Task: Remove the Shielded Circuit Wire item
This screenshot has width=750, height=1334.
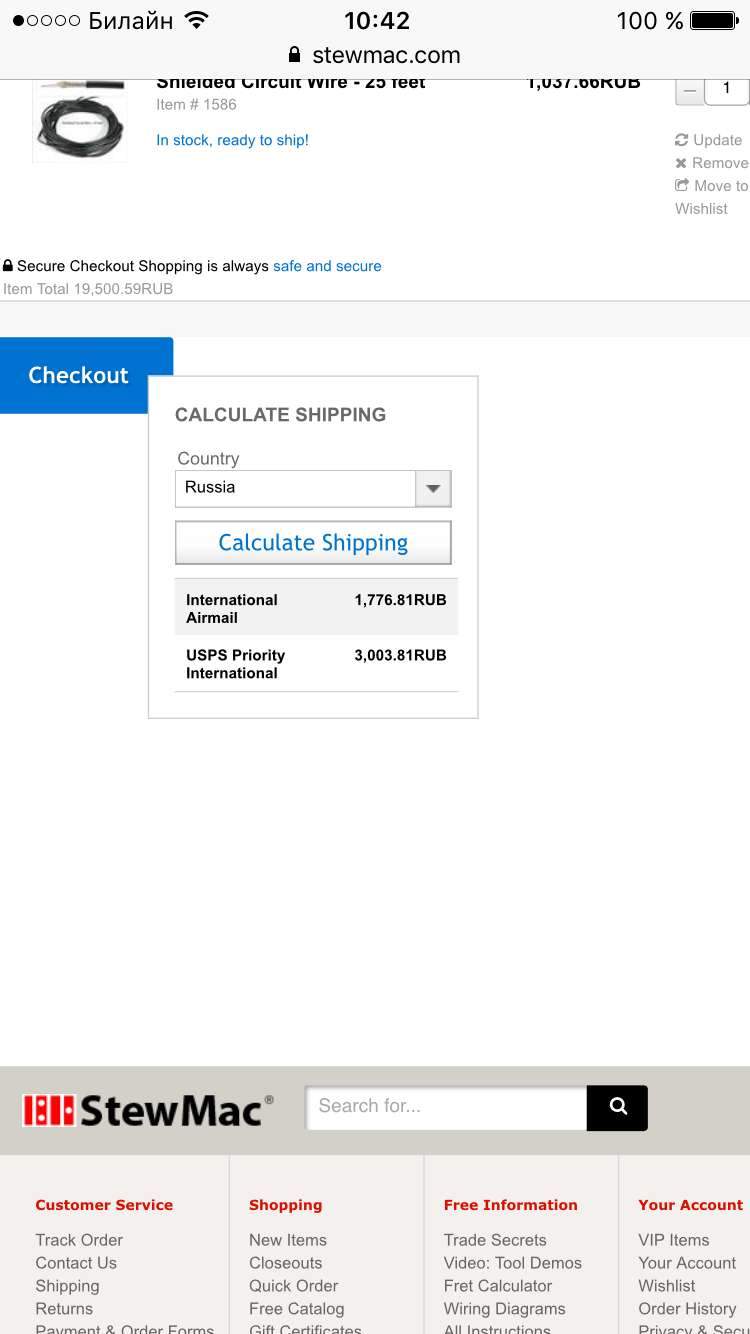Action: click(712, 163)
